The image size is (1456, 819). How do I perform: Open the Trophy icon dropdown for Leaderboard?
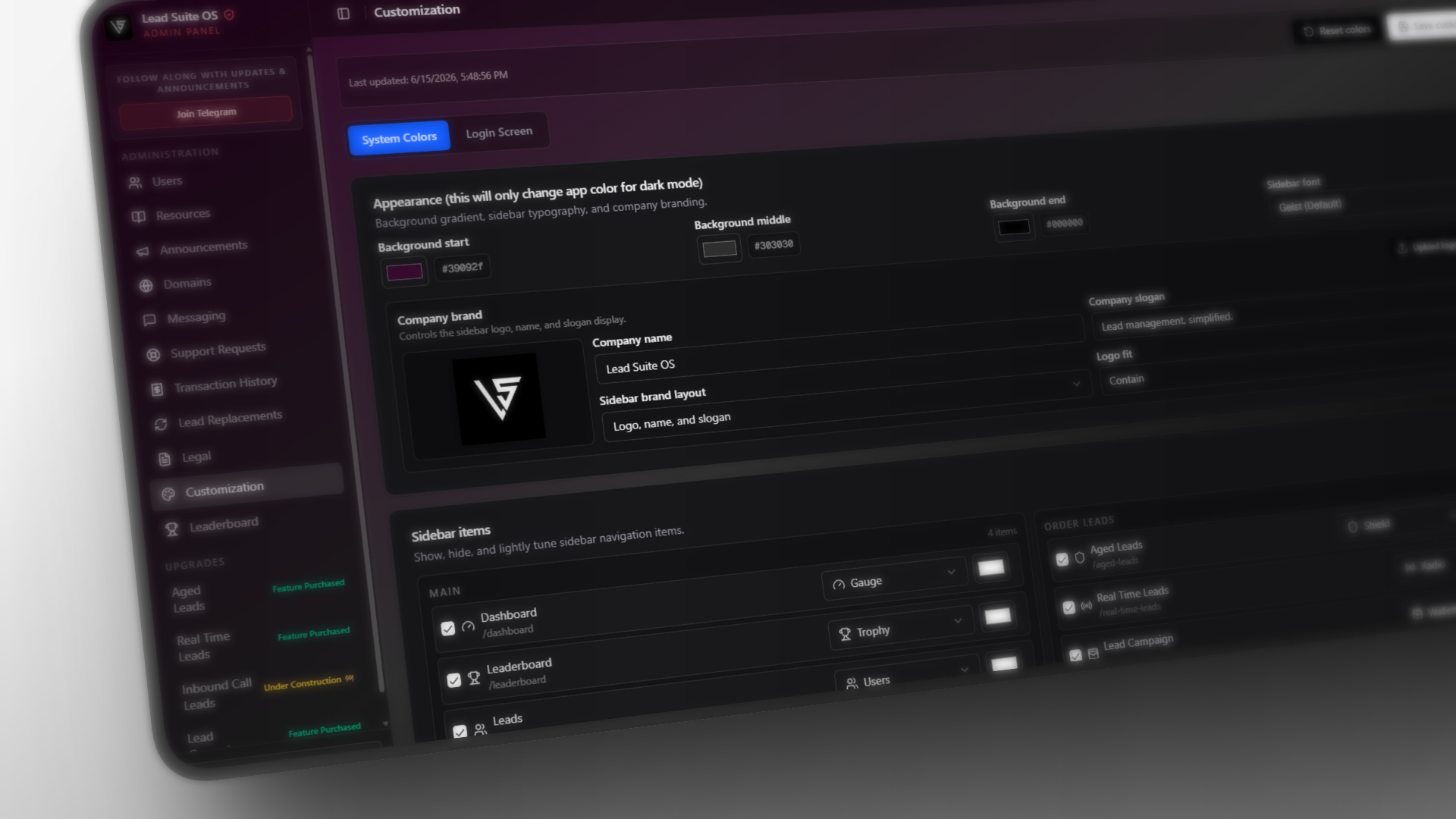click(900, 627)
